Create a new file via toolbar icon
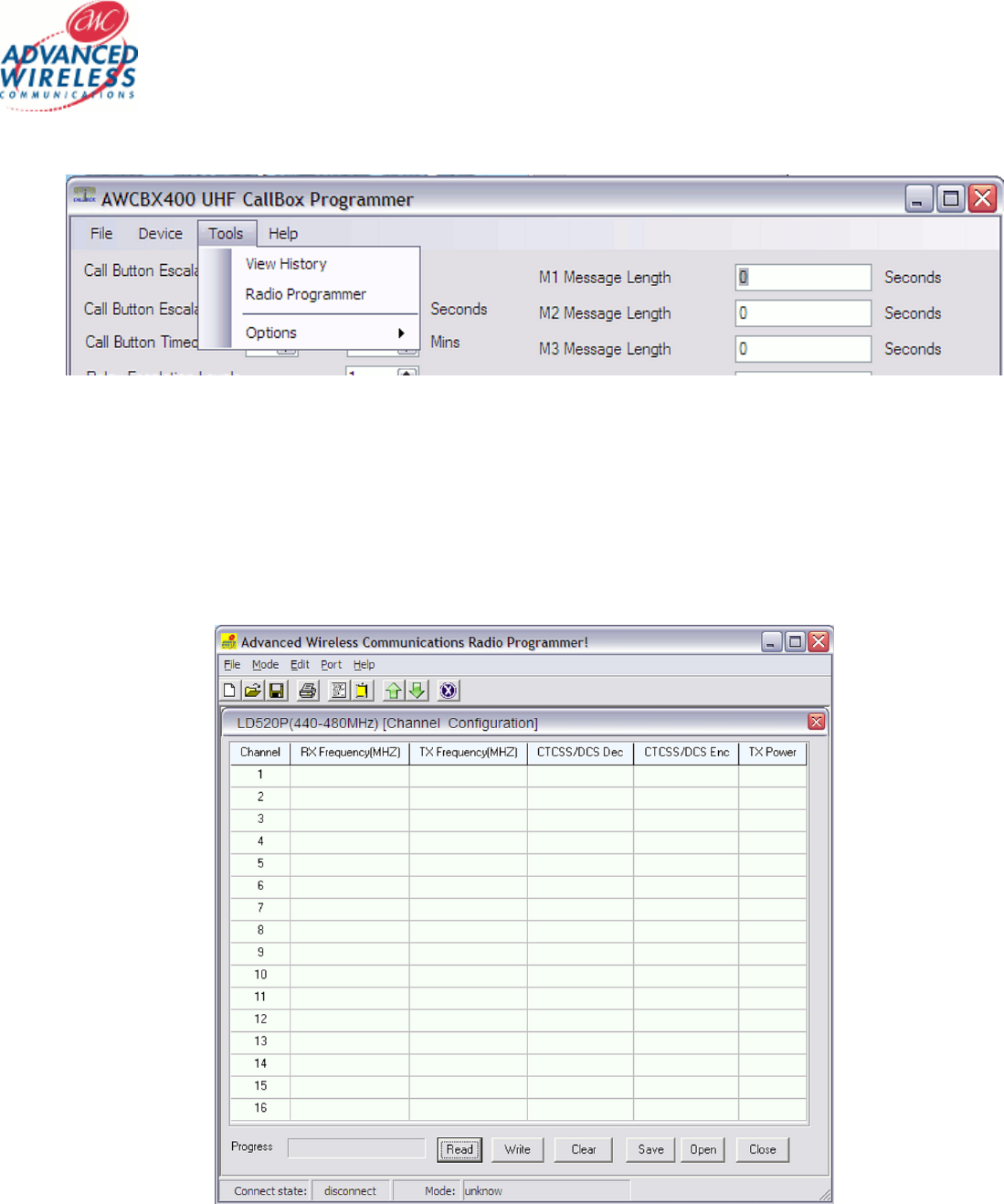 click(x=230, y=691)
